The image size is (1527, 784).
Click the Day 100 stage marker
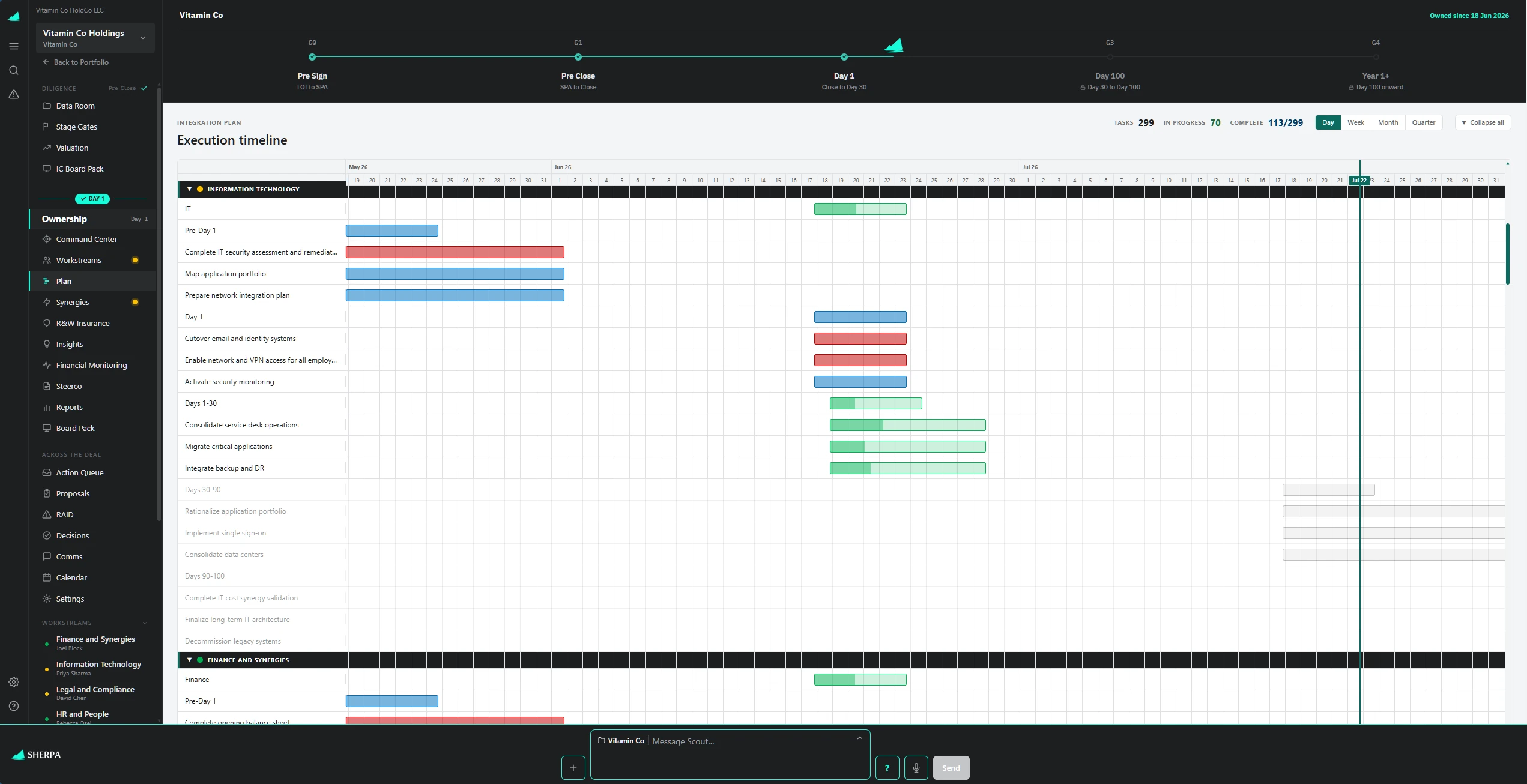click(1110, 57)
